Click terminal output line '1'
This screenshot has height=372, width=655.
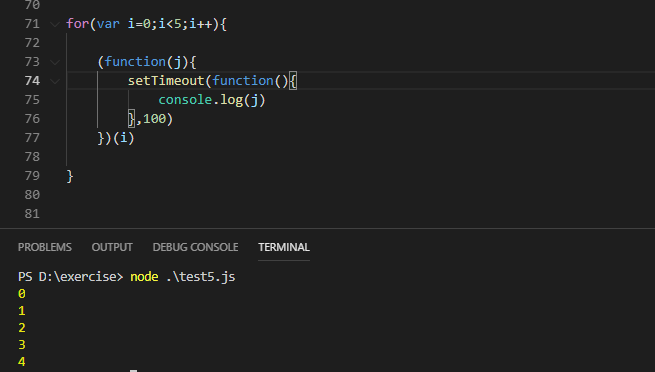click(x=22, y=311)
